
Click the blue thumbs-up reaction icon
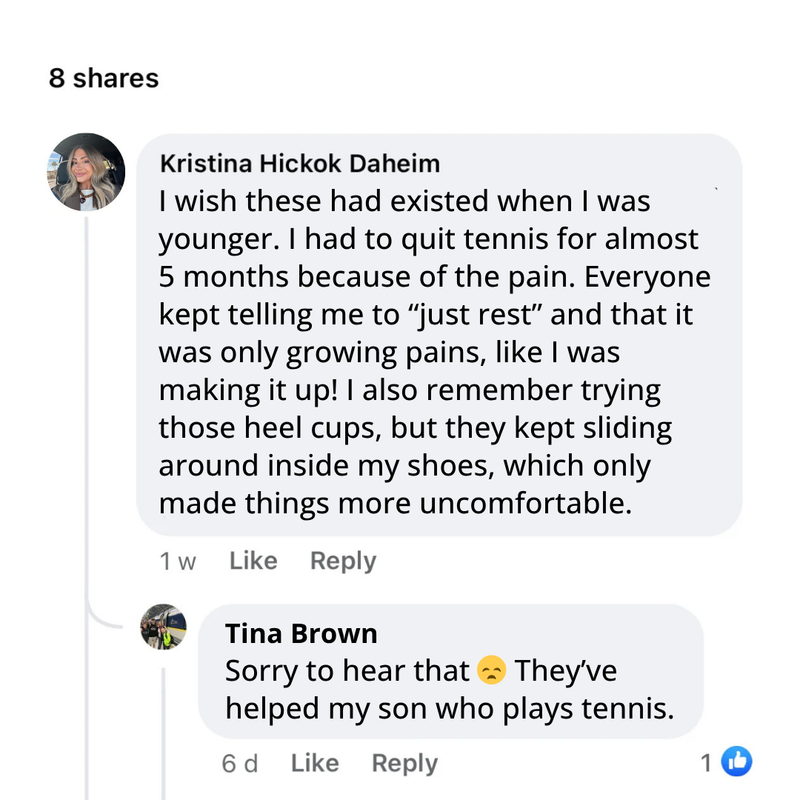tap(735, 762)
